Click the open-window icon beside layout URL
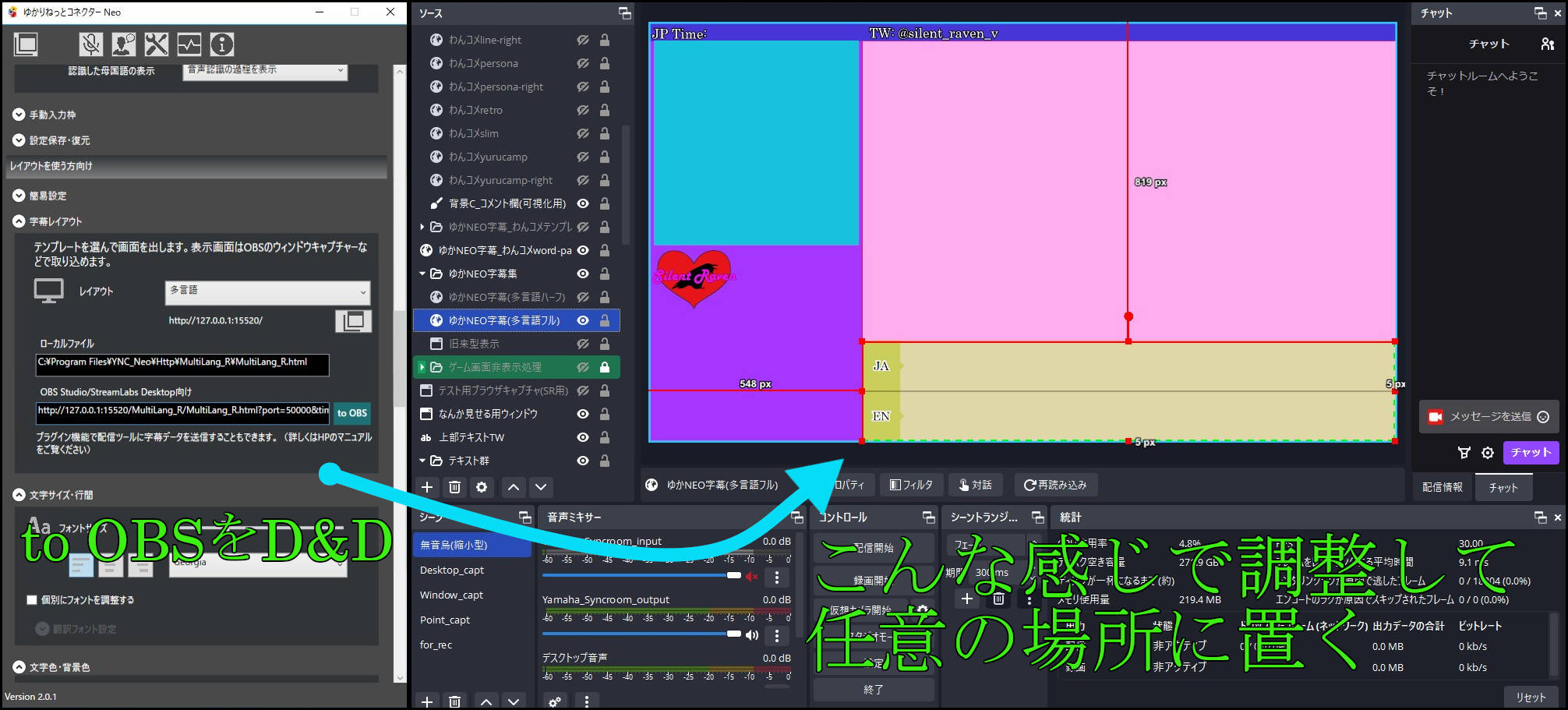The width and height of the screenshot is (1568, 710). 353,321
